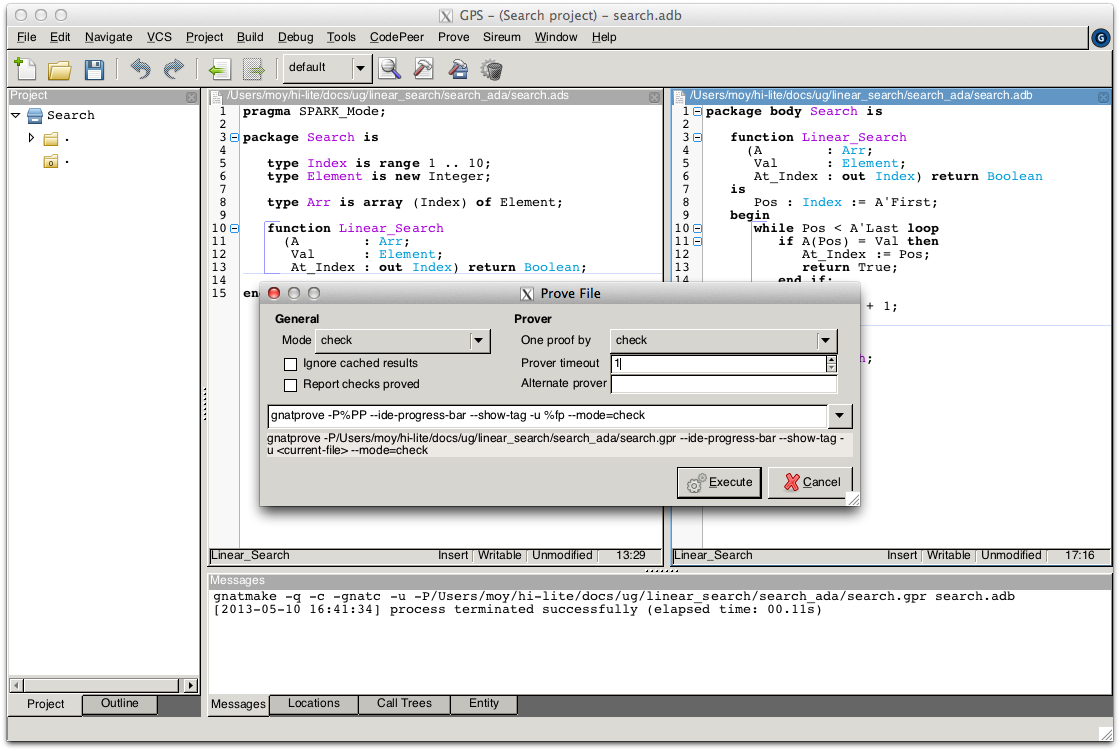
Task: Click Unmodified status in search.adb status bar
Action: [x=1011, y=555]
